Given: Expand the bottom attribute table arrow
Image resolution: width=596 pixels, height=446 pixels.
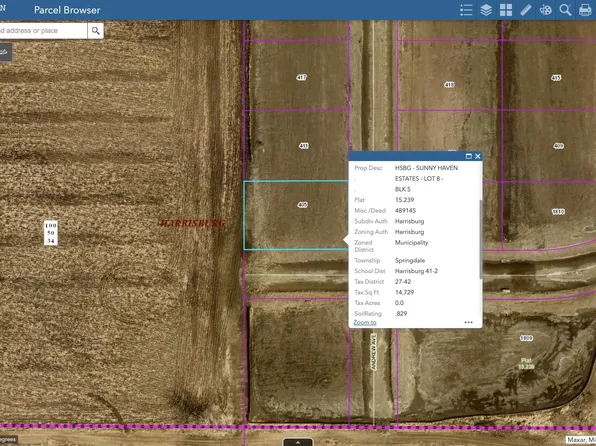Looking at the screenshot, I should coord(298,442).
